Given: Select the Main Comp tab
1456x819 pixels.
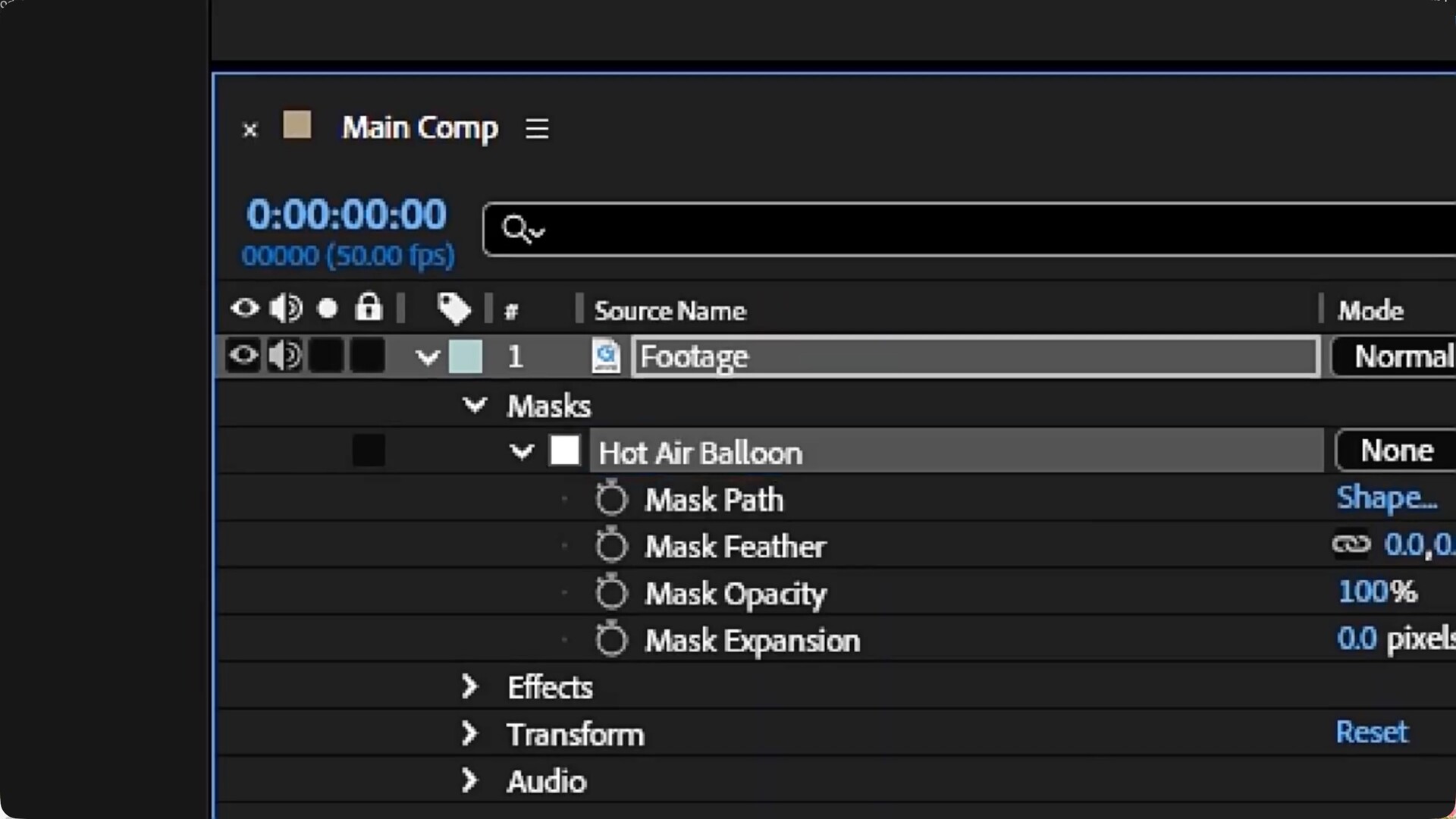Looking at the screenshot, I should coord(419,127).
